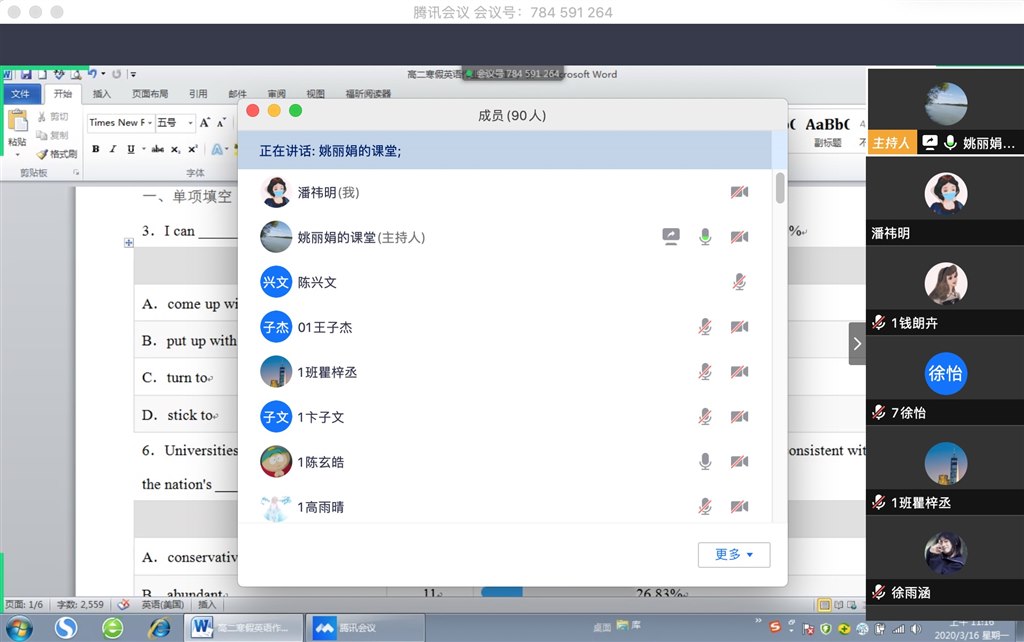Click the camera-off icon for 1卞子文
Viewport: 1024px width, 642px height.
[x=739, y=417]
